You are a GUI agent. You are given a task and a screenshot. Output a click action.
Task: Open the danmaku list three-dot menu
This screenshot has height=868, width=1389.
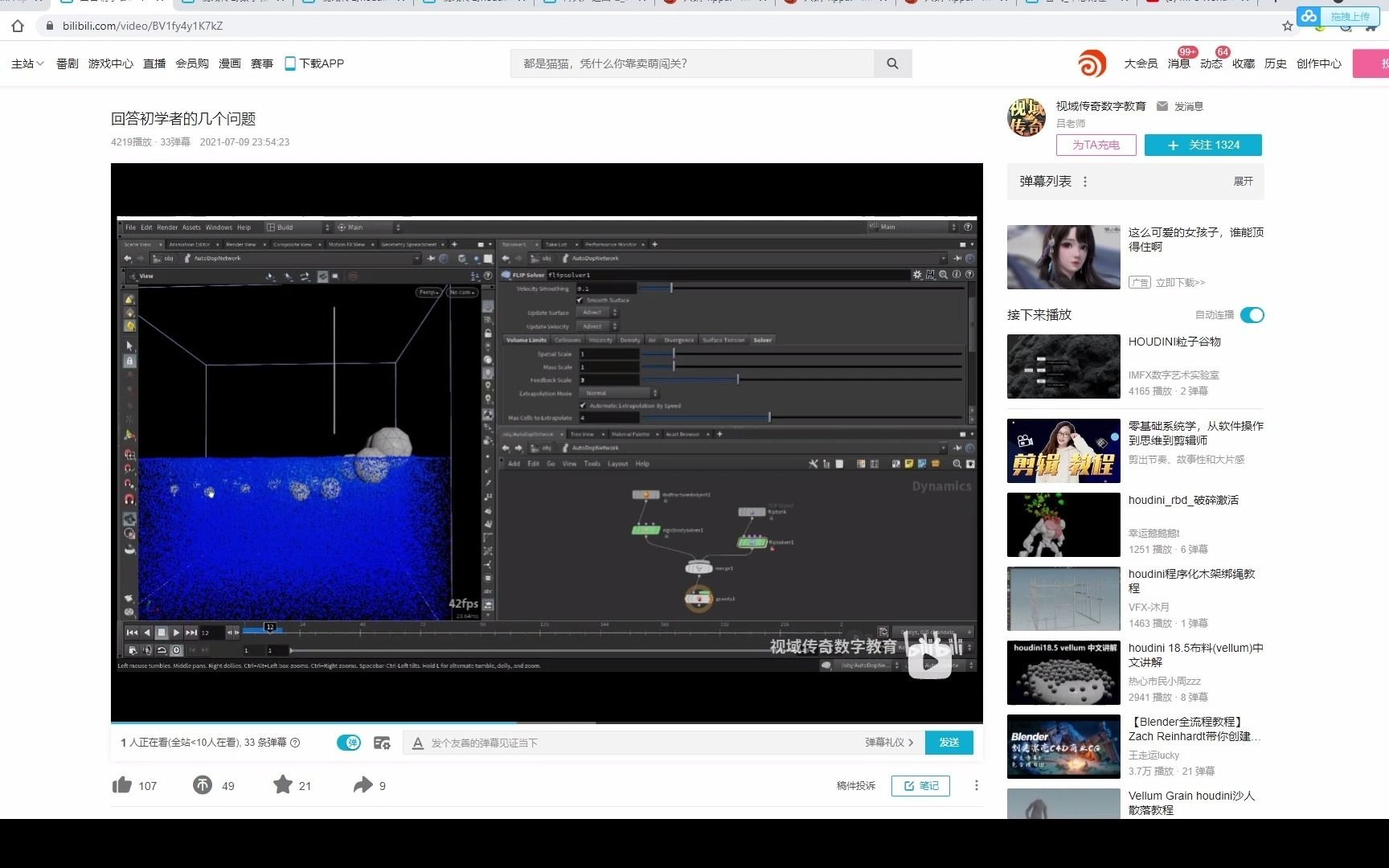pyautogui.click(x=1085, y=182)
